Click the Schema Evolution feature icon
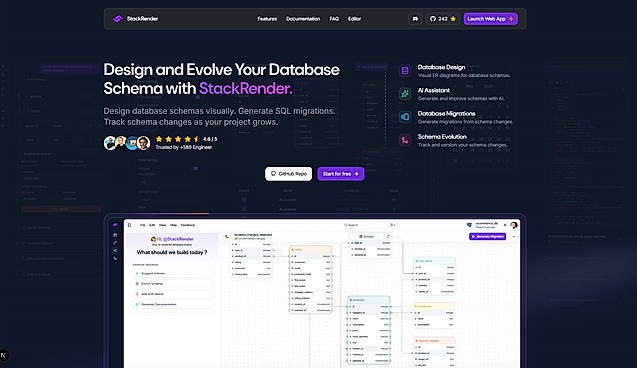This screenshot has width=637, height=368. (x=405, y=140)
